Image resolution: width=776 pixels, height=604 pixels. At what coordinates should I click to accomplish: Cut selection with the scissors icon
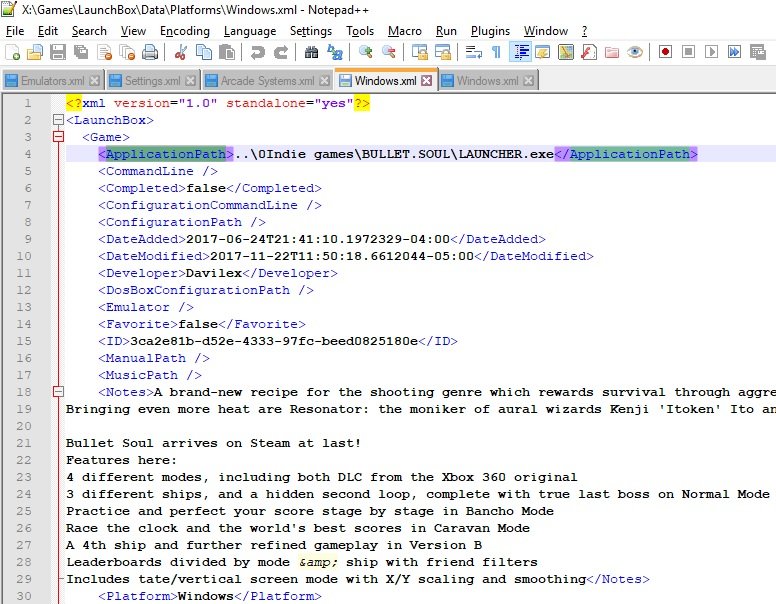tap(181, 52)
